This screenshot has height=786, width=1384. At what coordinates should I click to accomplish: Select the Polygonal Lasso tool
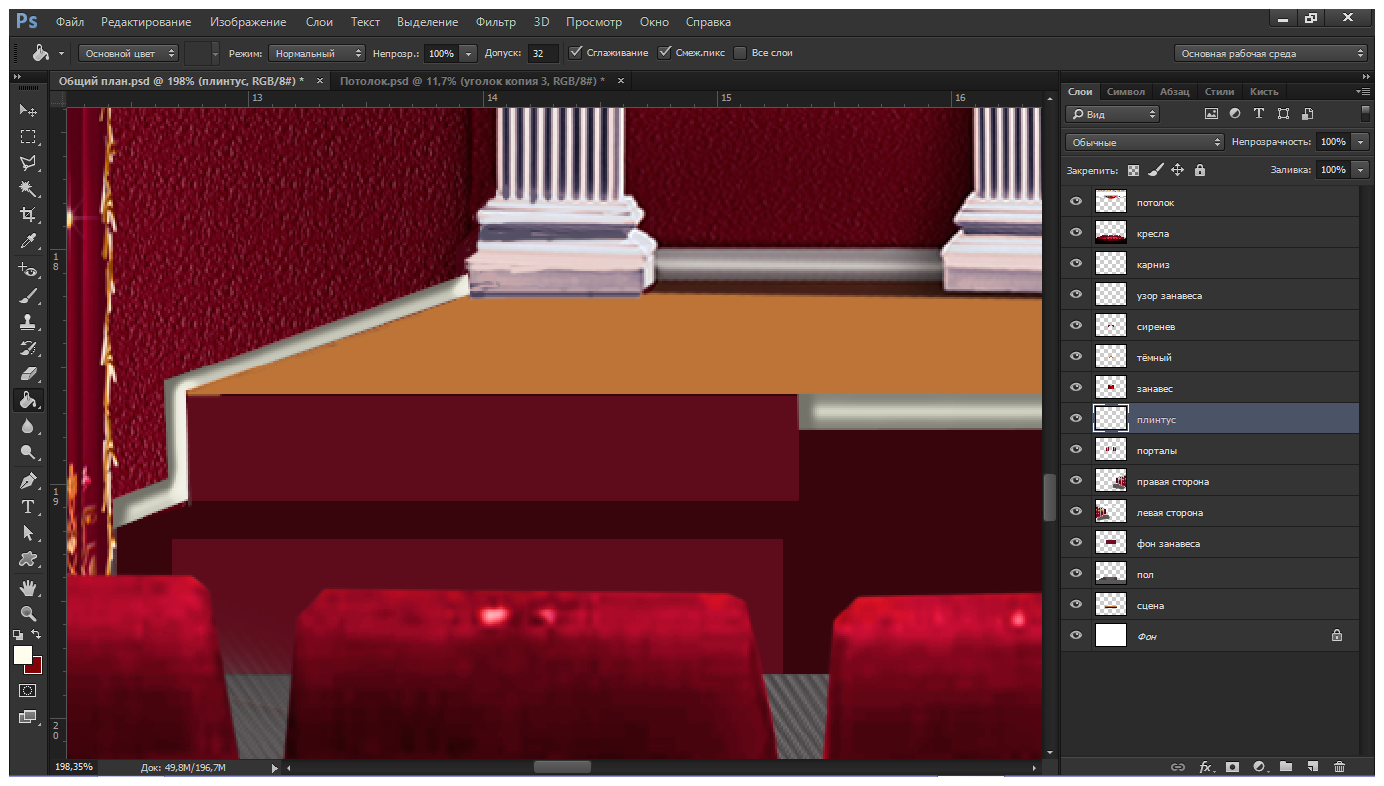point(28,162)
